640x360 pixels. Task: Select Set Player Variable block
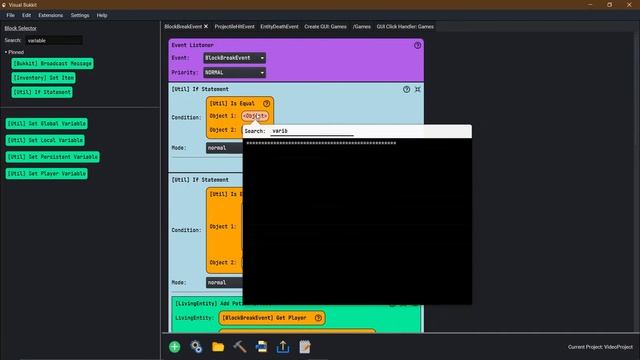pyautogui.click(x=47, y=173)
